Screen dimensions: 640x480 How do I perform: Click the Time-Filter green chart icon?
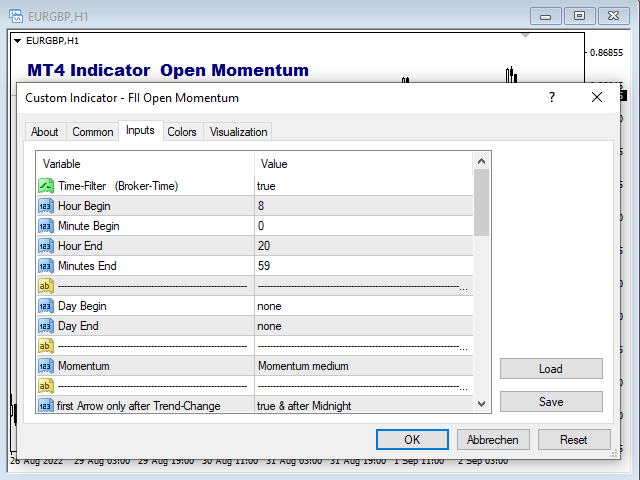(x=46, y=186)
